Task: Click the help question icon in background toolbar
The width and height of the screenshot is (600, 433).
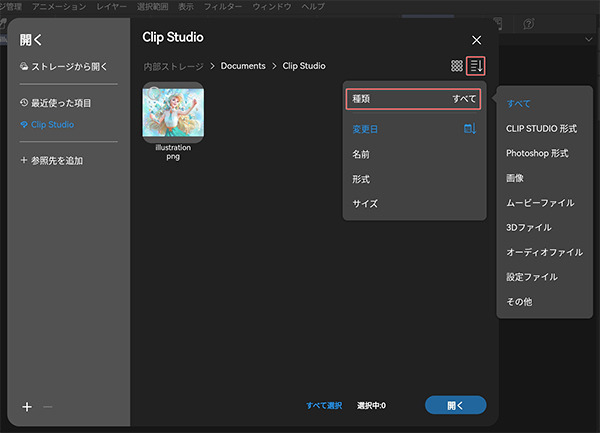Action: (528, 24)
